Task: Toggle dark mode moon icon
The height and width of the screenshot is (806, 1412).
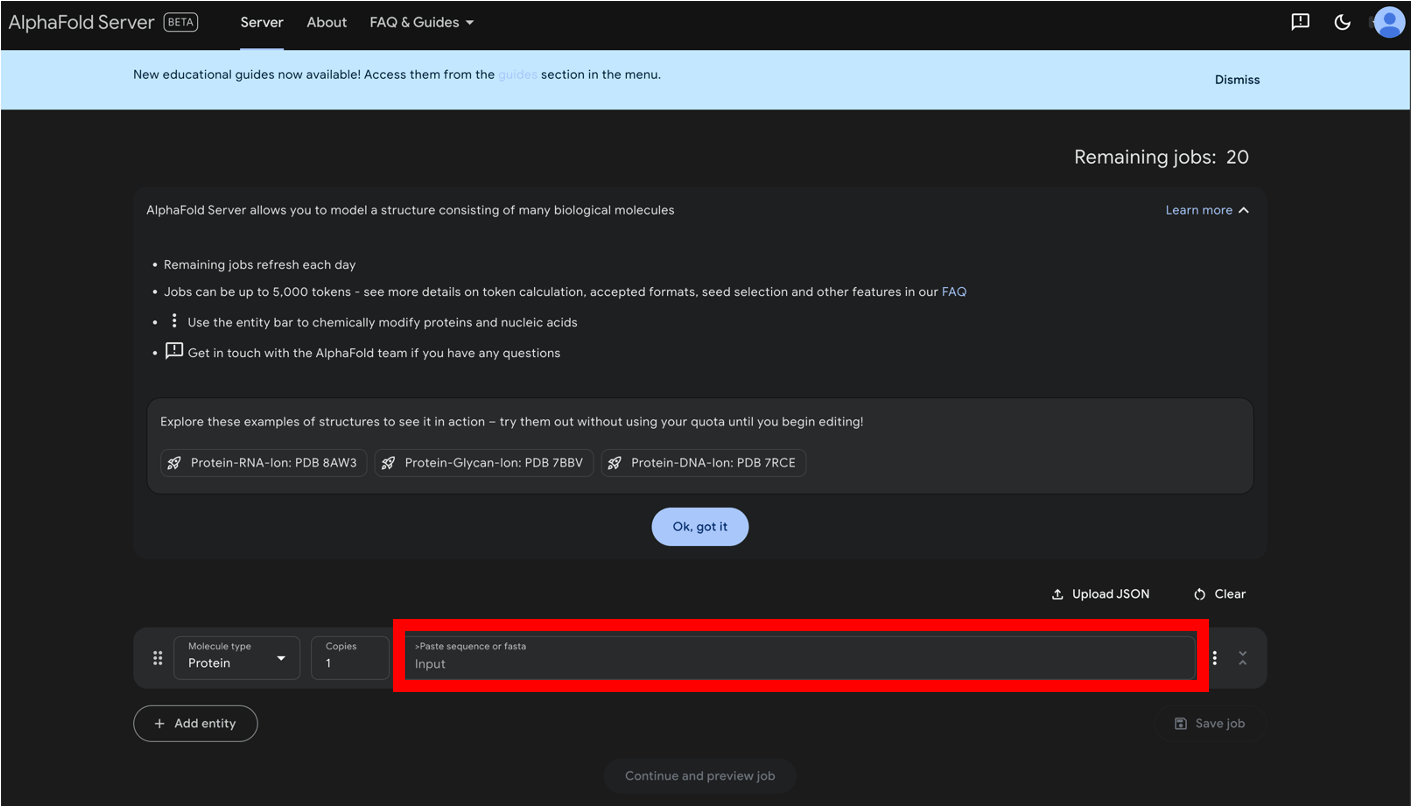Action: click(x=1342, y=22)
